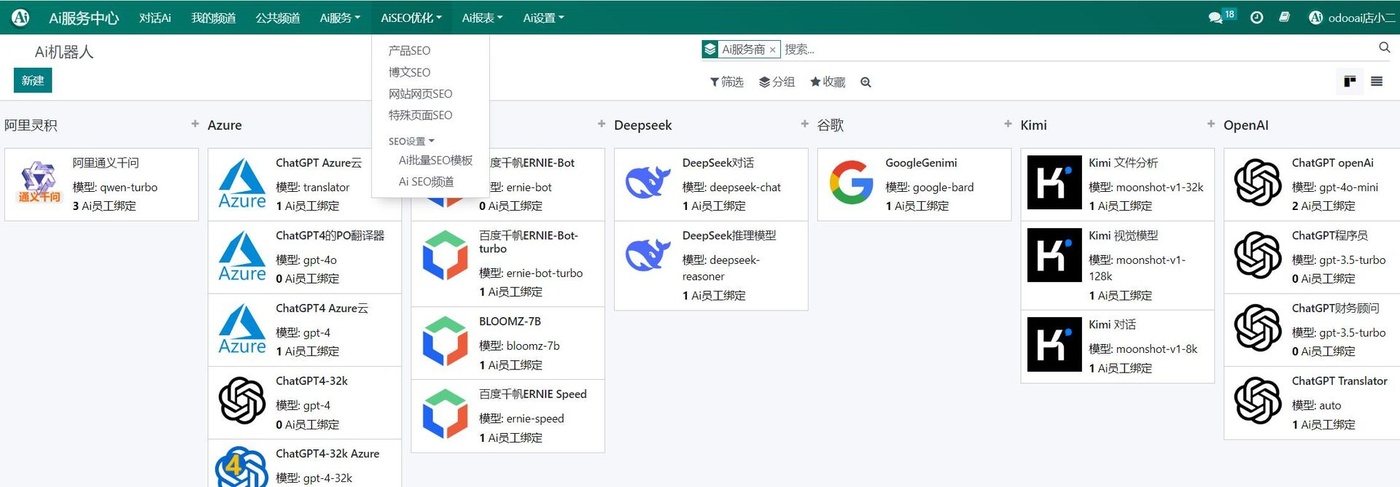
Task: Click the OpenAI logo on the ChatGPT Translator card
Action: 1258,400
